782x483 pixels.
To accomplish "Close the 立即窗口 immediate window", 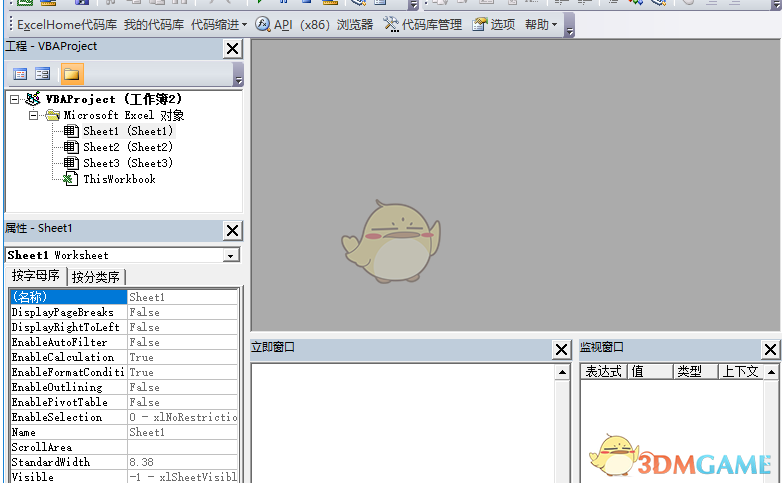I will click(x=562, y=349).
